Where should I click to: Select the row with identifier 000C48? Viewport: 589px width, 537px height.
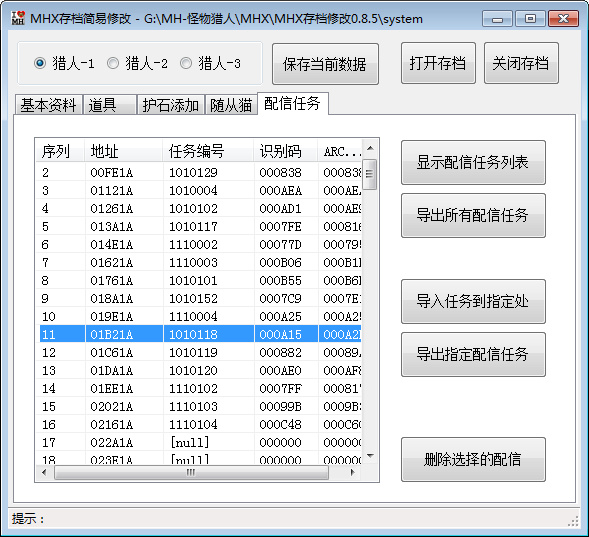tap(199, 424)
